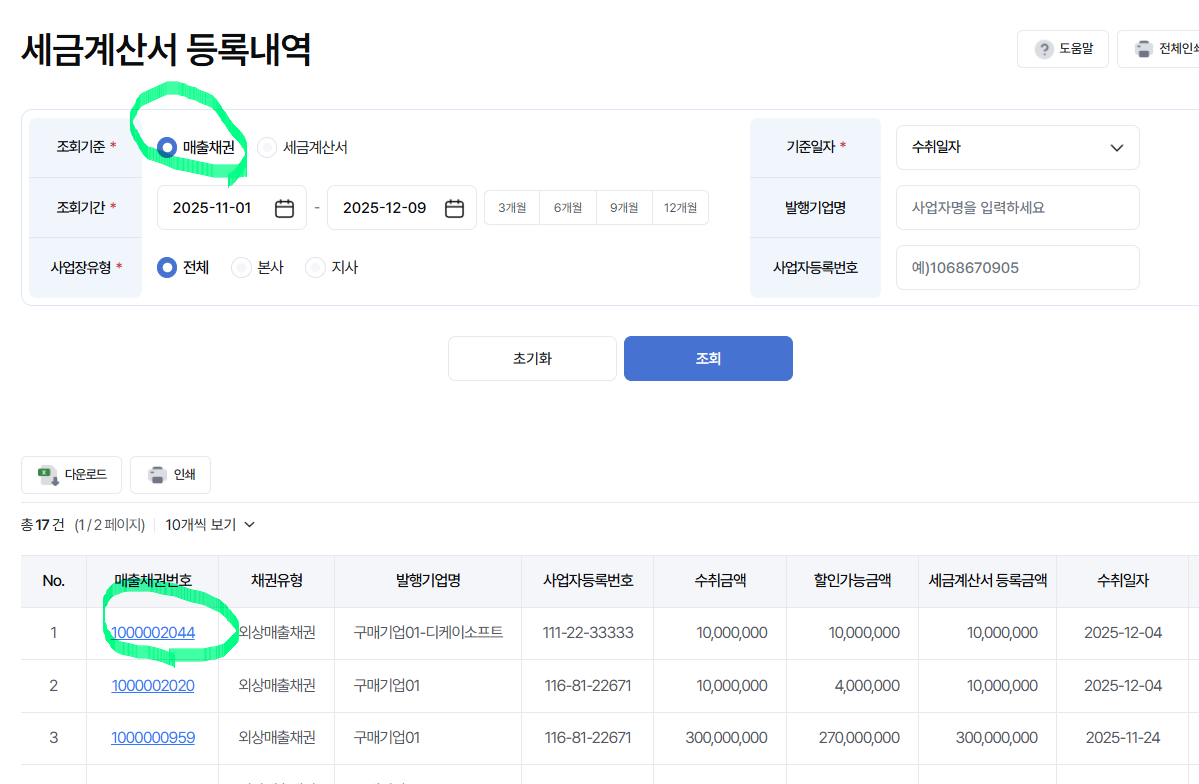Click the 수취일자 column header
The height and width of the screenshot is (784, 1199).
pos(1123,581)
